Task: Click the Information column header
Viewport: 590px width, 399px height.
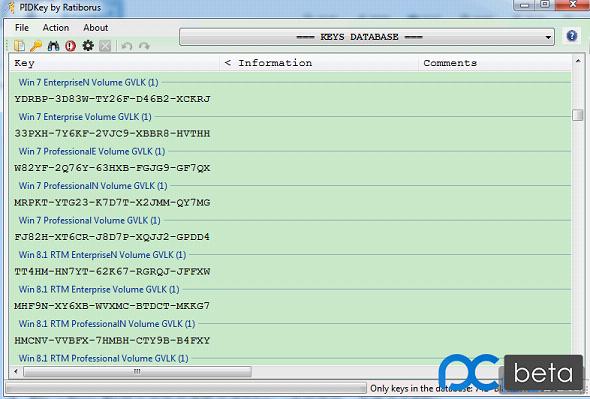Action: coord(319,63)
